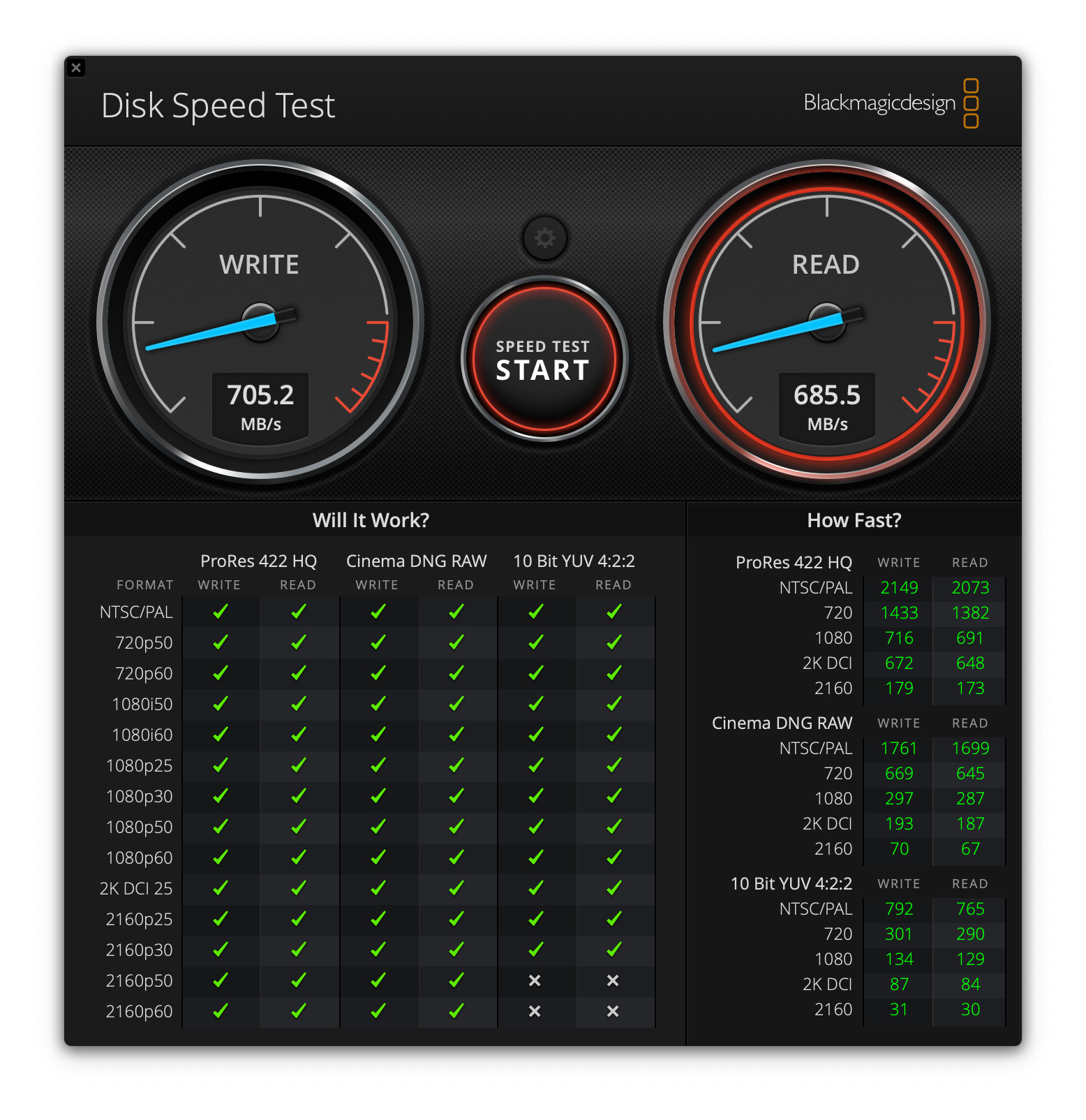Viewport: 1086px width, 1120px height.
Task: Click 10 Bit YUV 2160 write value 31
Action: (899, 1010)
